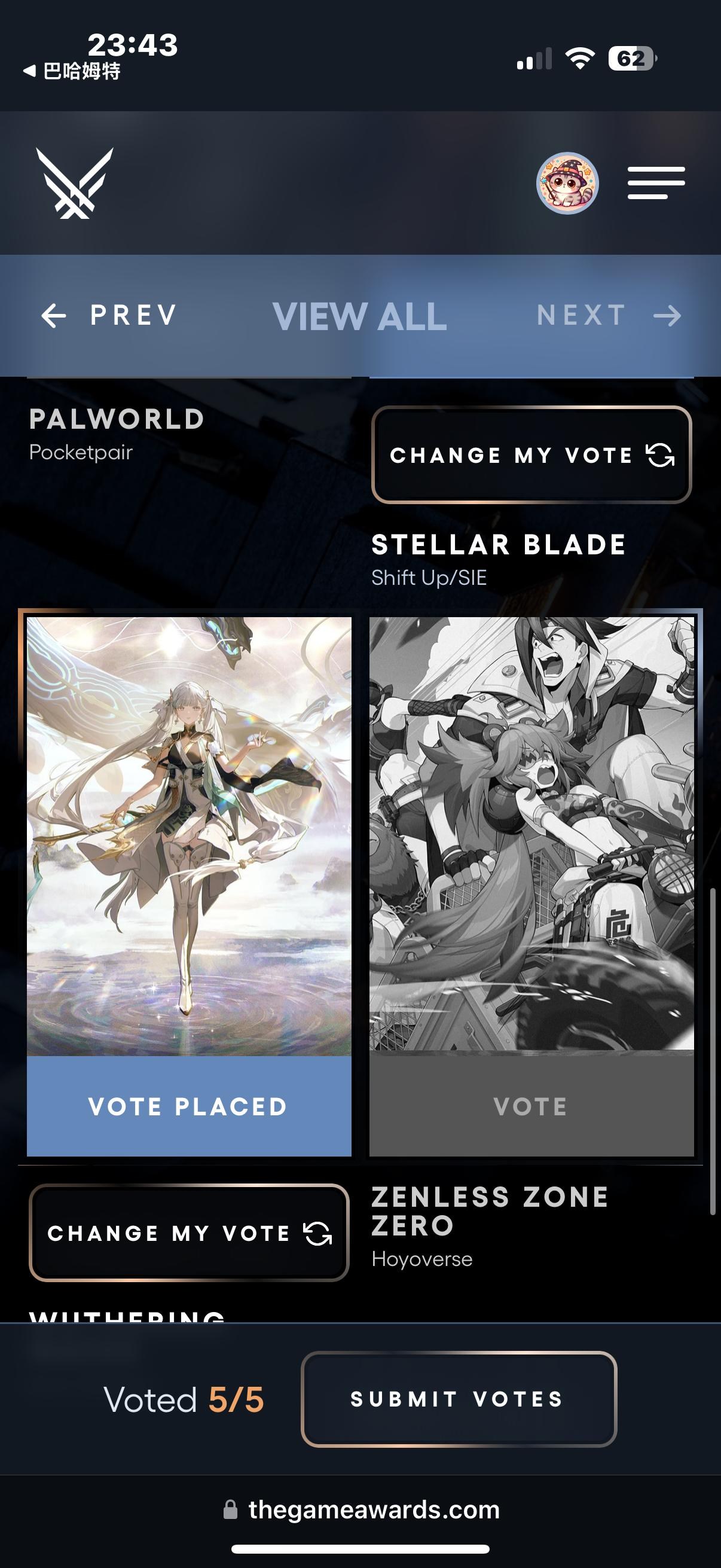
Task: Tap the PREV left arrow icon
Action: (x=54, y=315)
